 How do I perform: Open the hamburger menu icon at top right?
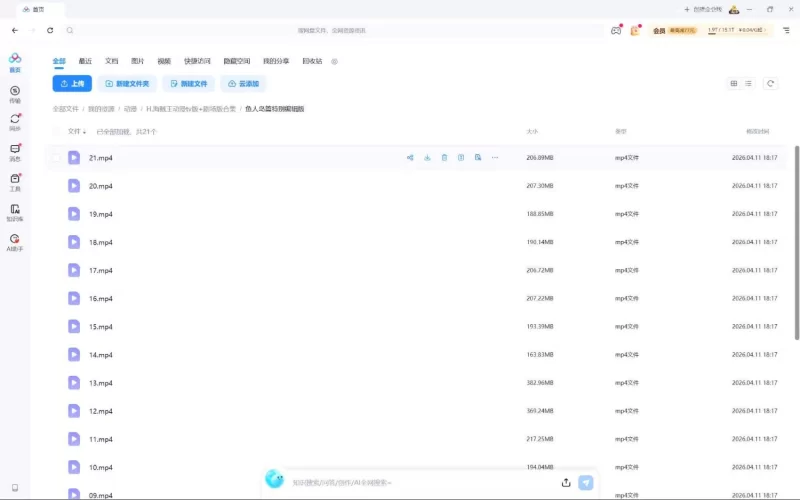786,30
